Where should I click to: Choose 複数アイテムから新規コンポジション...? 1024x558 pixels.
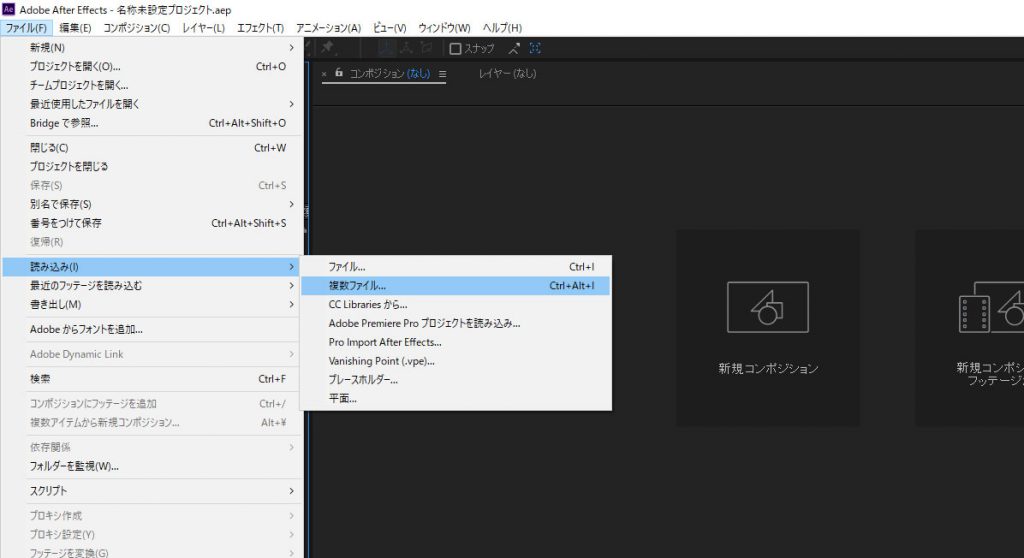click(151, 423)
